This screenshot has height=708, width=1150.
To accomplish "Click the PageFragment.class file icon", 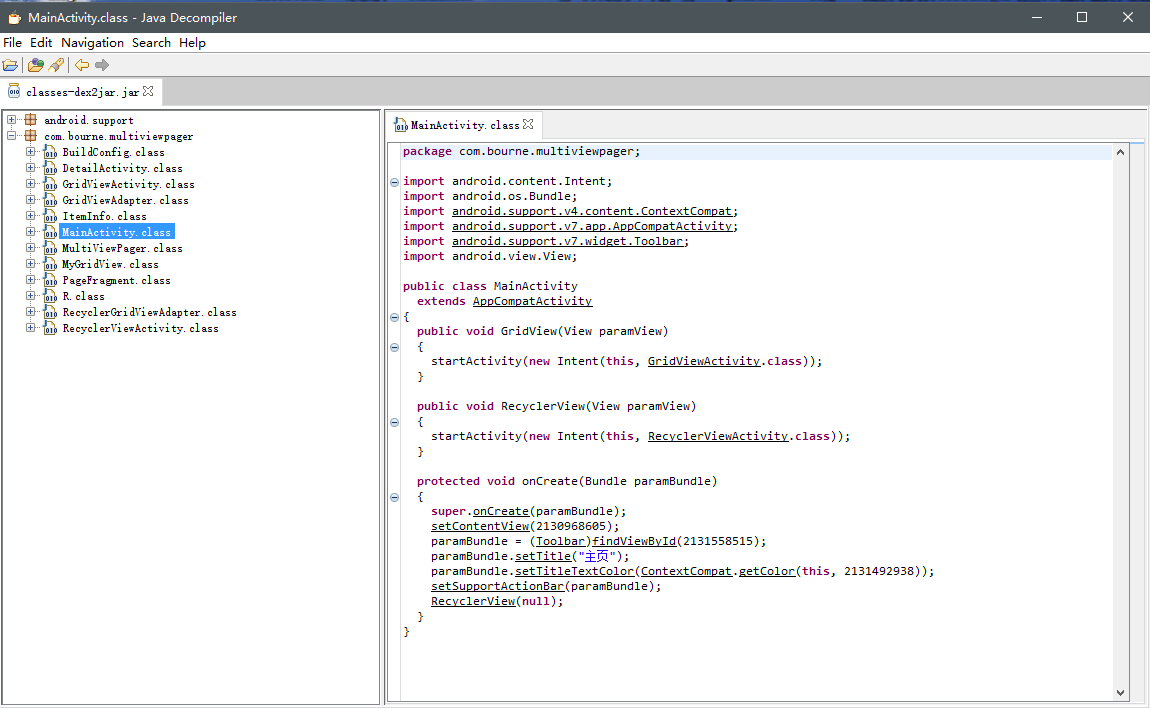I will pos(50,280).
